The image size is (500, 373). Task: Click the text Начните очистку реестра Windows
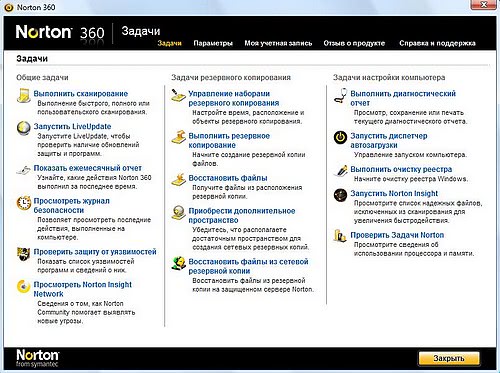click(x=411, y=179)
